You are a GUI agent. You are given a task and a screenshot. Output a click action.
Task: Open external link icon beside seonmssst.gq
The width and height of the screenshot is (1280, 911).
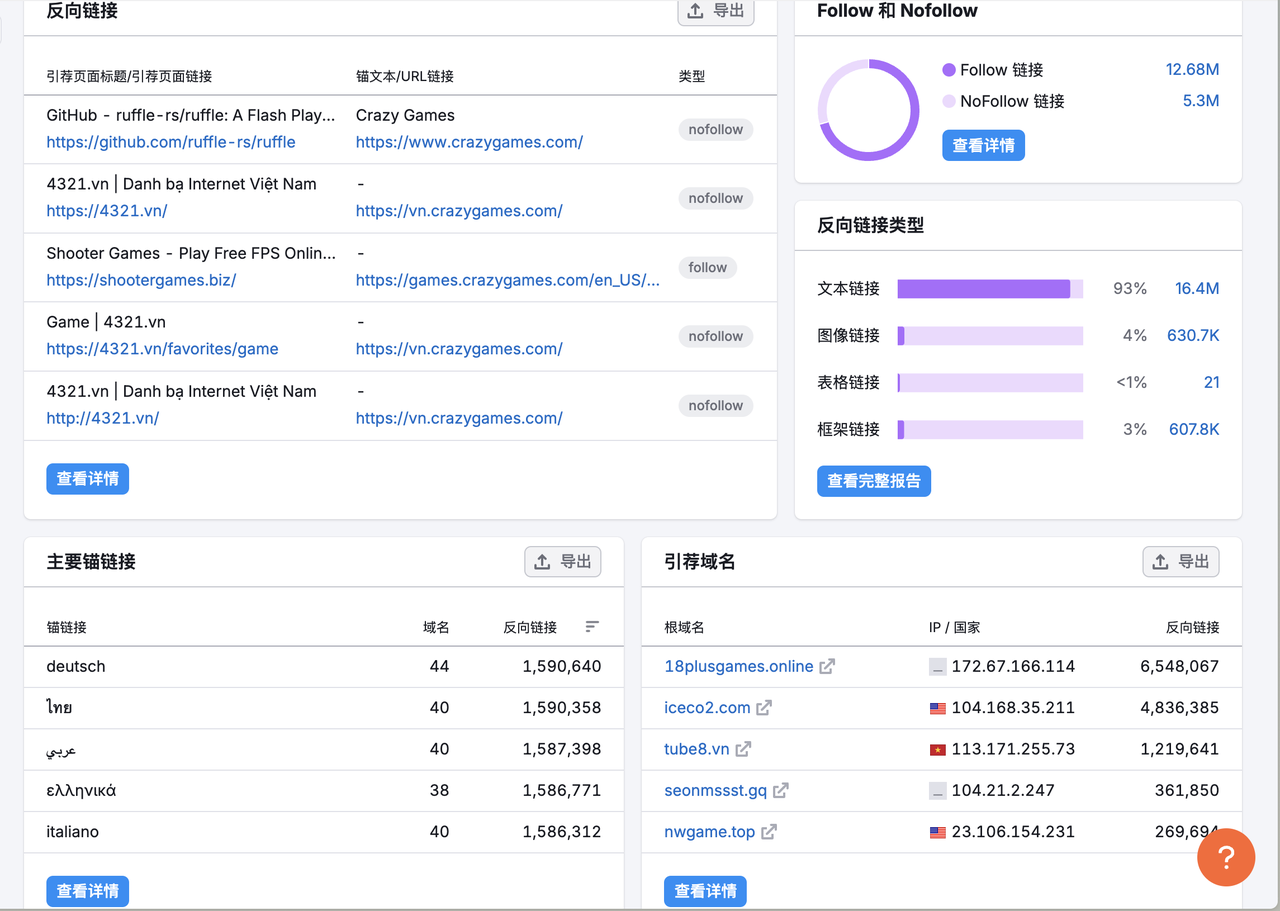(x=781, y=791)
